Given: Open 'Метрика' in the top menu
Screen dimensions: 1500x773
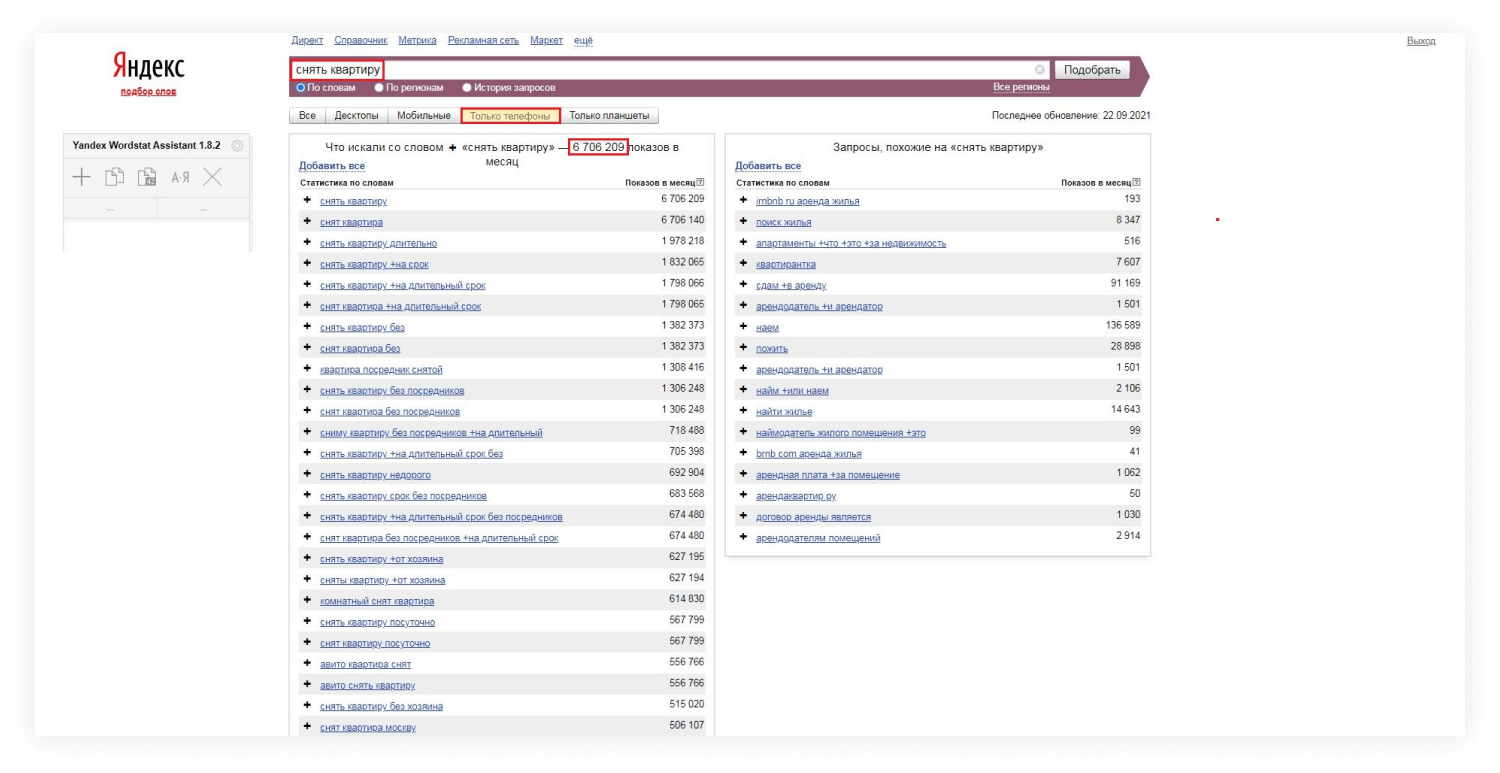Looking at the screenshot, I should [417, 40].
